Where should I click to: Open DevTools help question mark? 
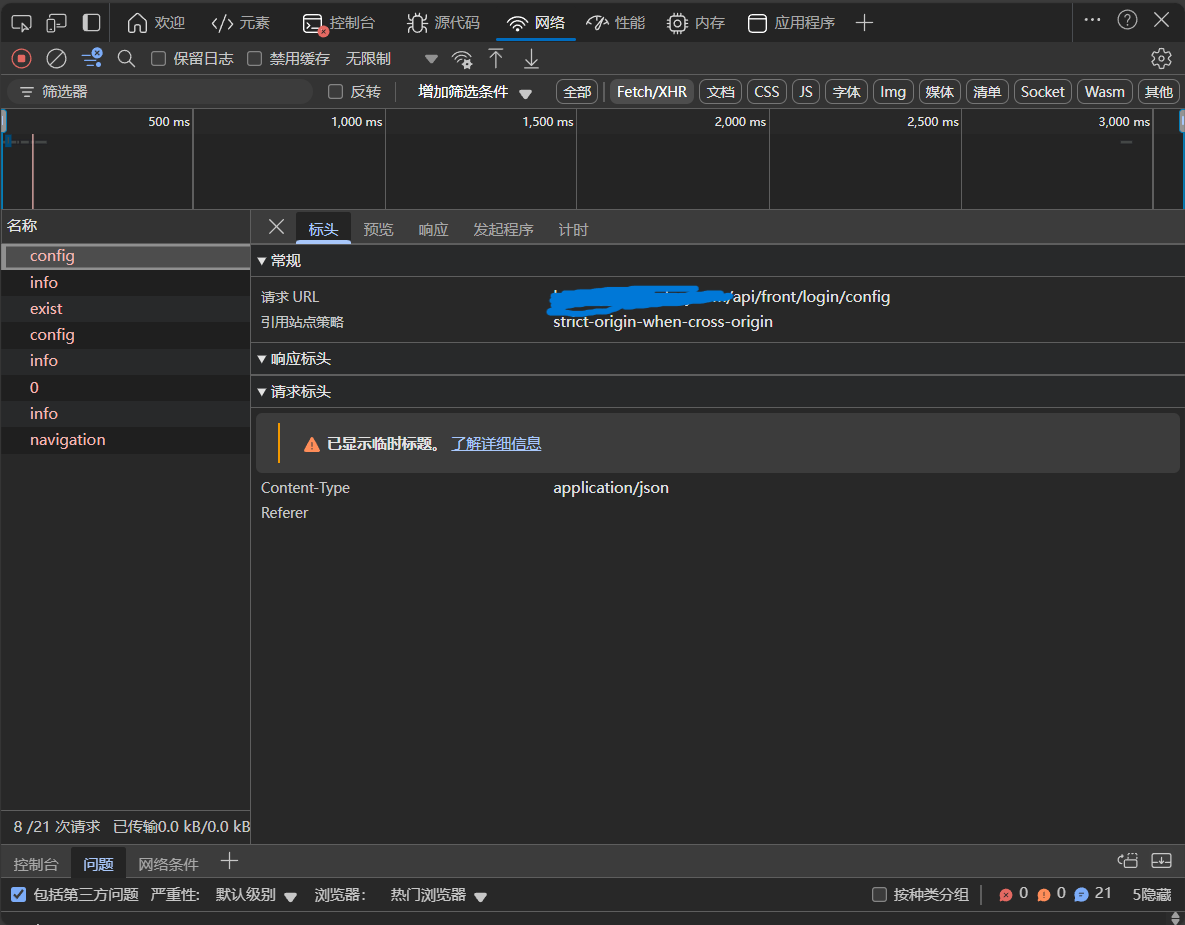pyautogui.click(x=1127, y=20)
